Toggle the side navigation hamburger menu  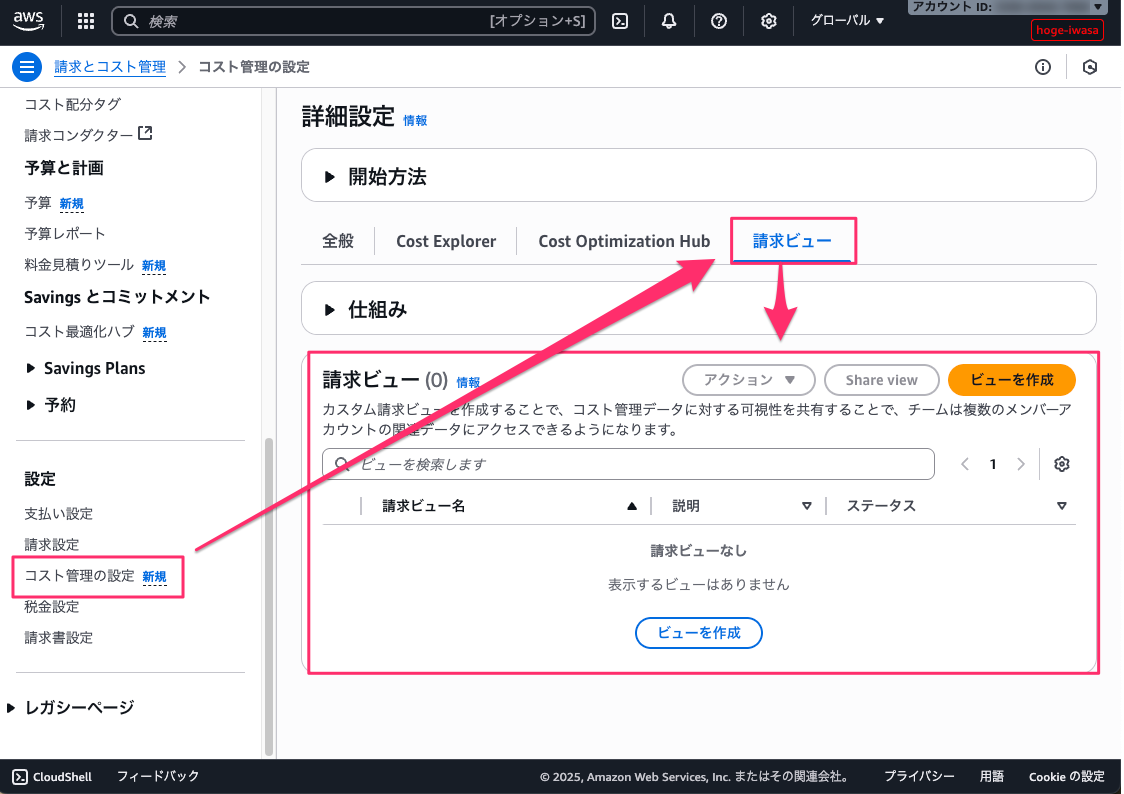click(x=27, y=67)
